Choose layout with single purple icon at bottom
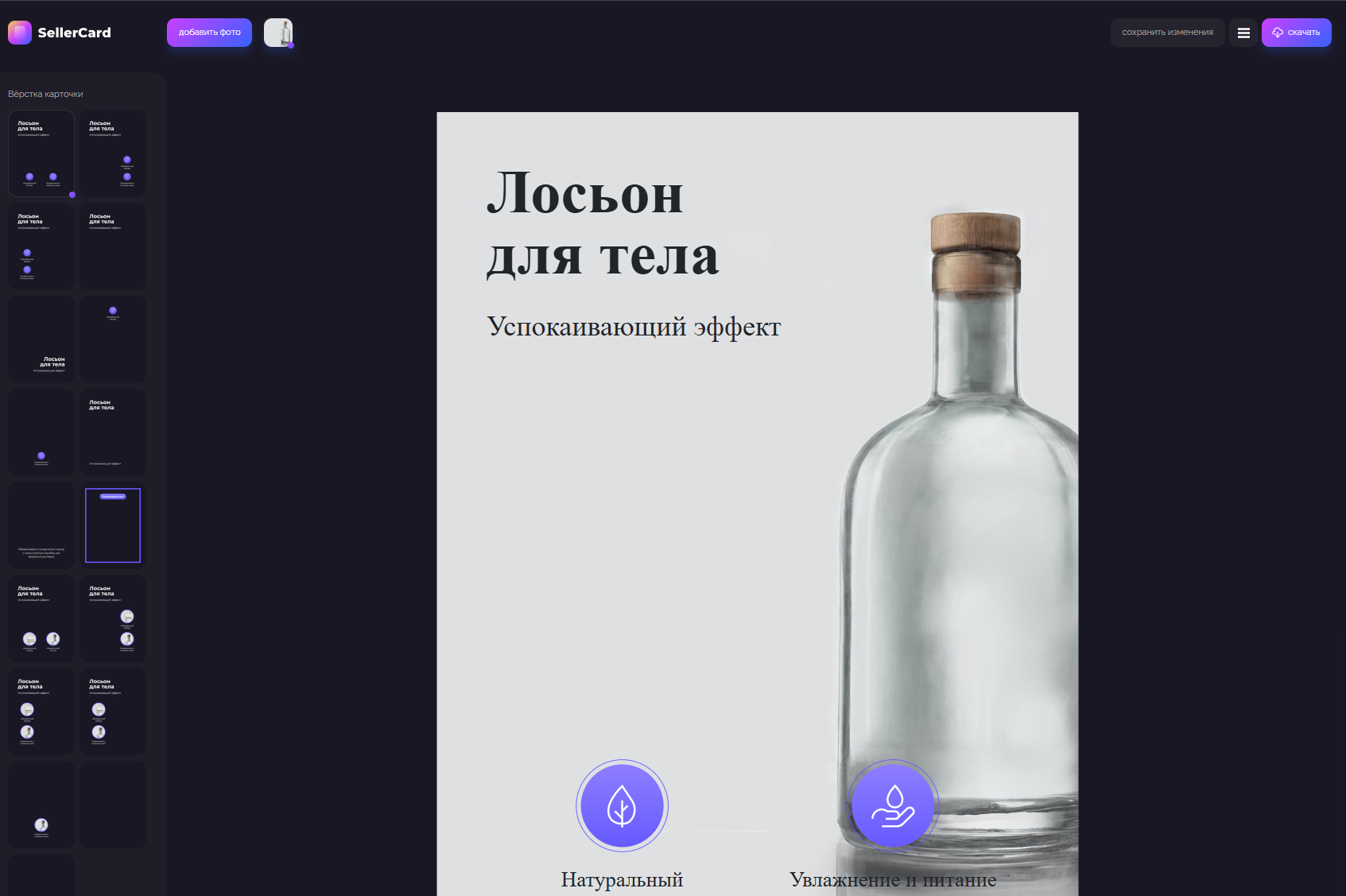The width and height of the screenshot is (1346, 896). (41, 432)
